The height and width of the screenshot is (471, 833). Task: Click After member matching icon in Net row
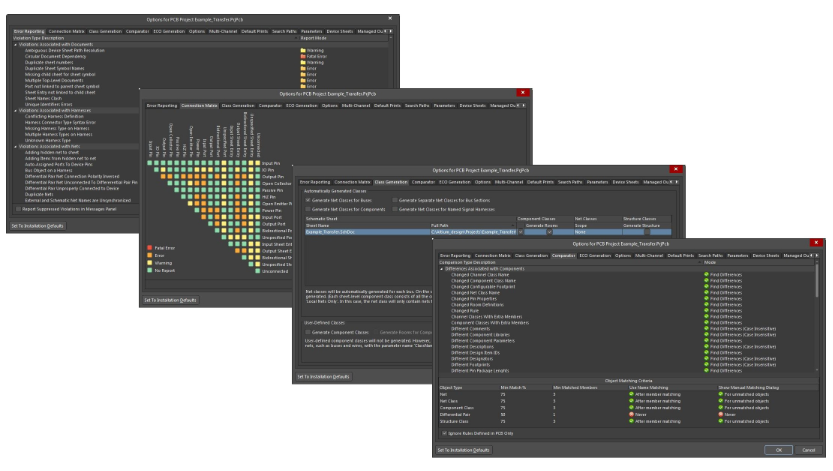[x=632, y=394]
